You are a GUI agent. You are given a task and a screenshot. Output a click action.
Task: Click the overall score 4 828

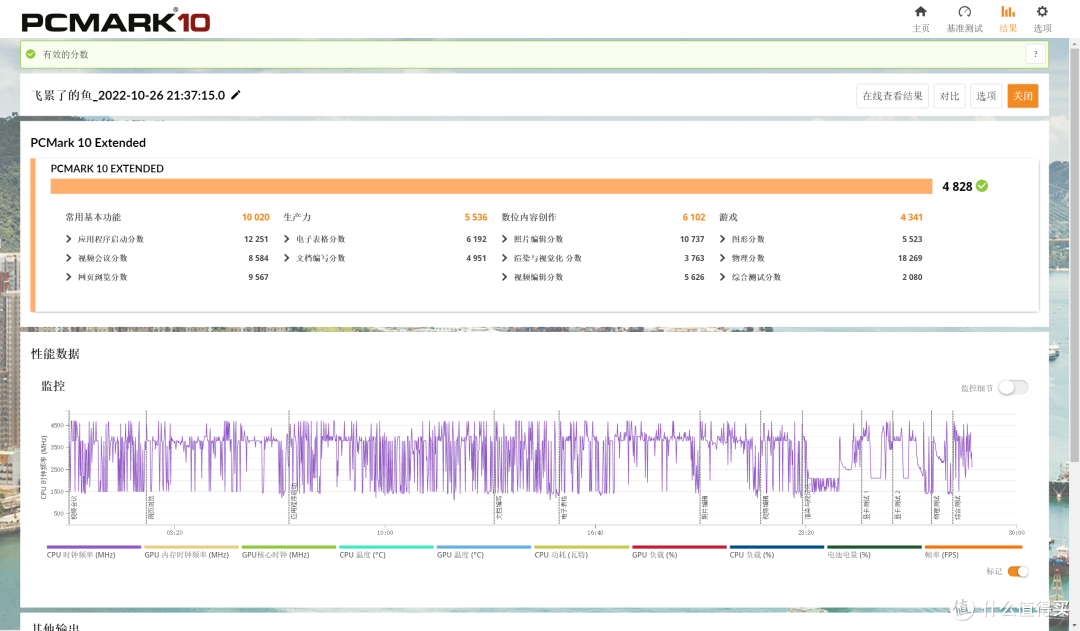957,187
